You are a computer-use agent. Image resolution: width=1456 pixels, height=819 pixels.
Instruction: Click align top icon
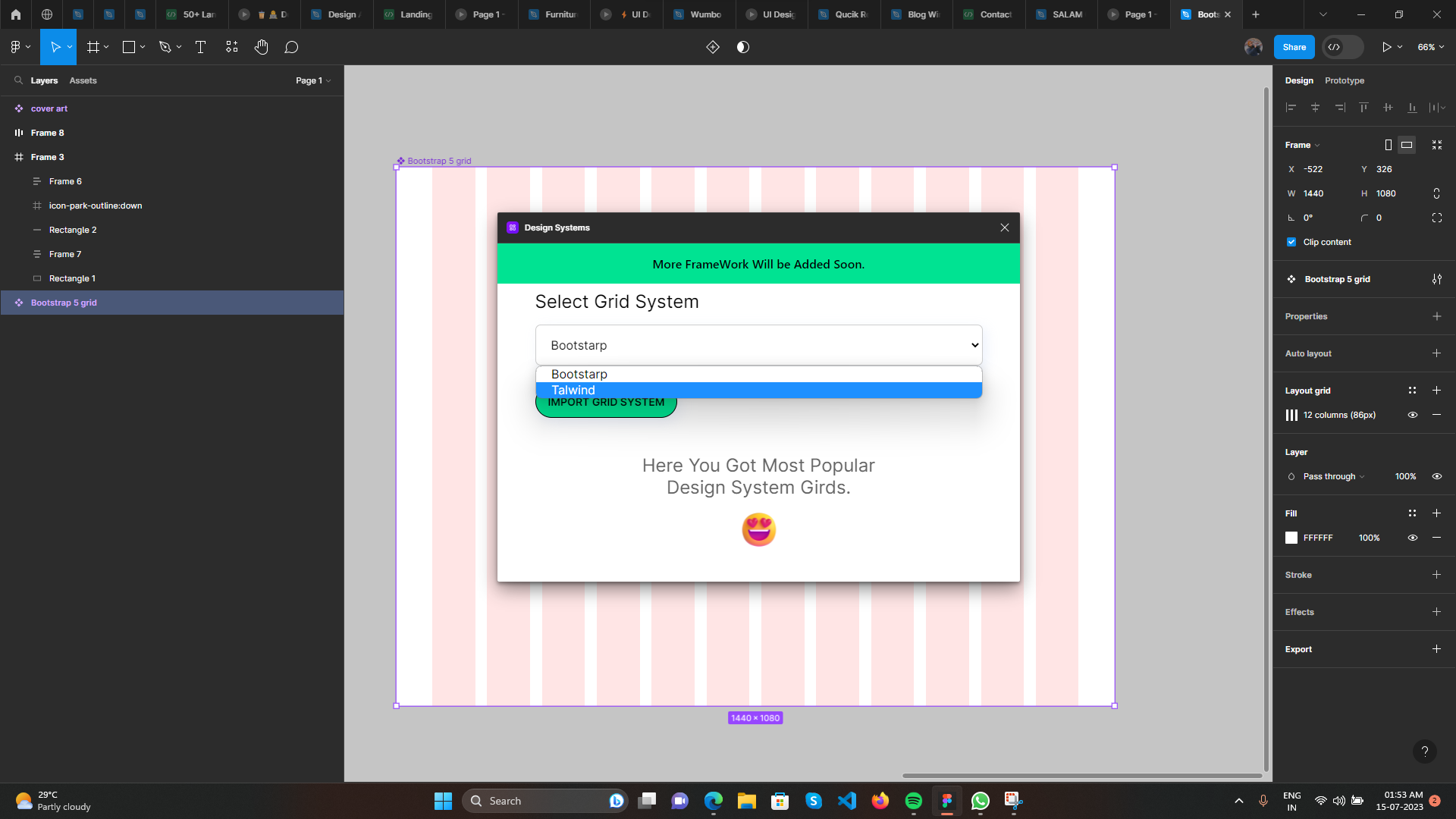coord(1364,108)
